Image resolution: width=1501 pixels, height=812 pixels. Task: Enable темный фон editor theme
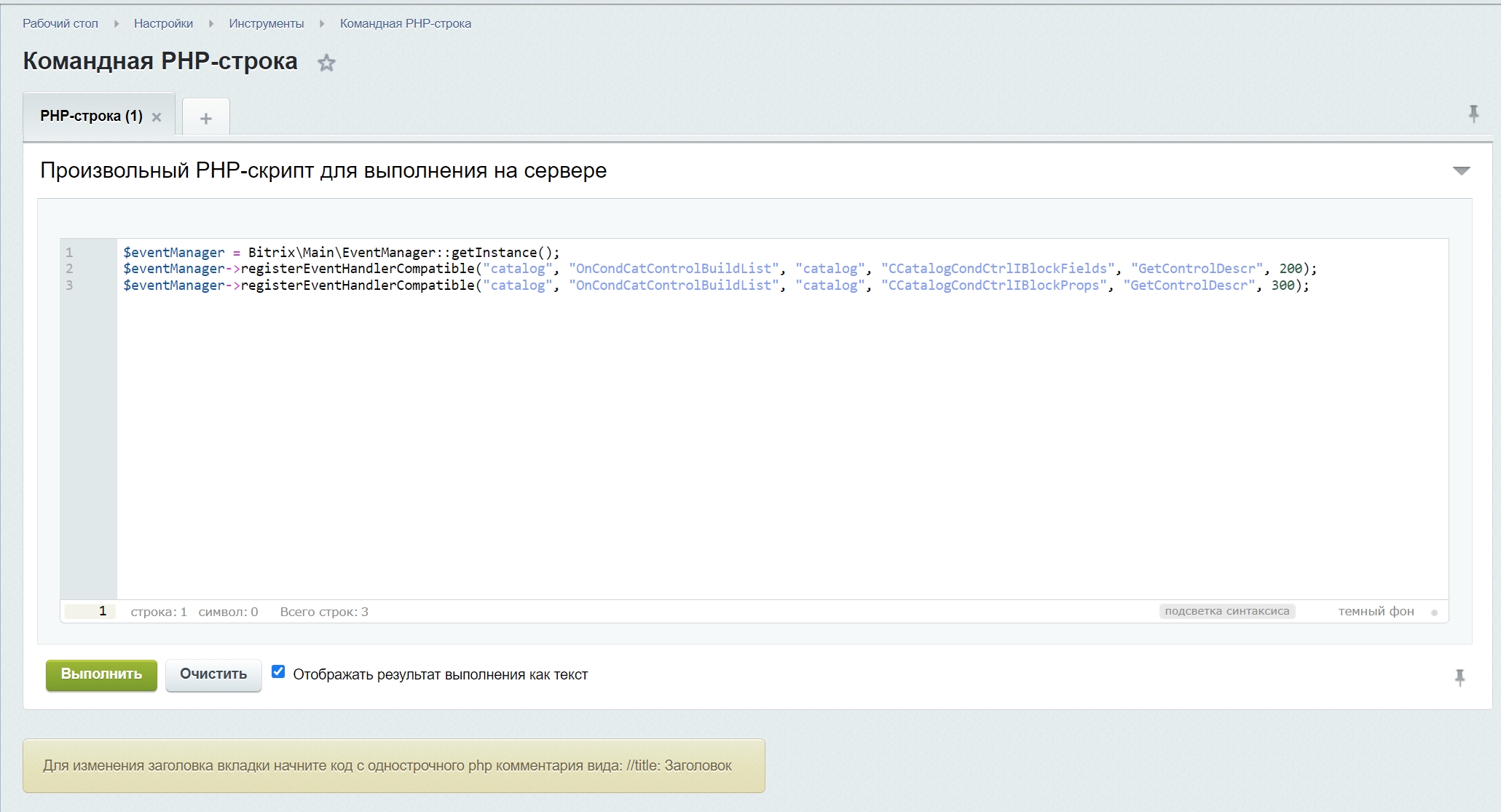(1376, 612)
